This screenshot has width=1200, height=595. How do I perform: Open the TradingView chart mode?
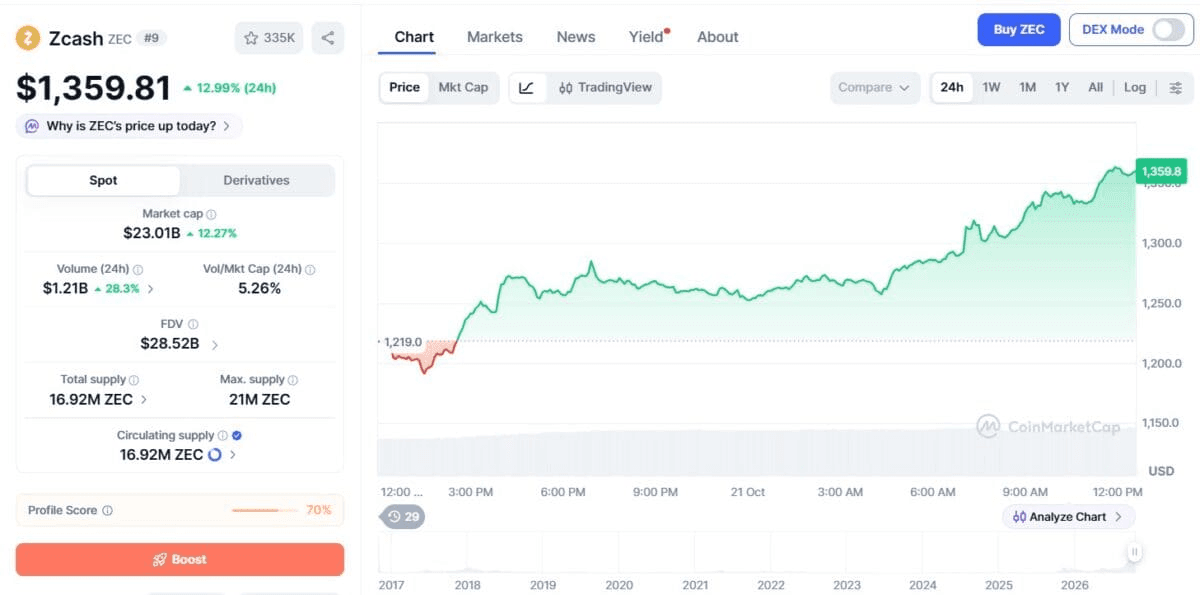605,88
